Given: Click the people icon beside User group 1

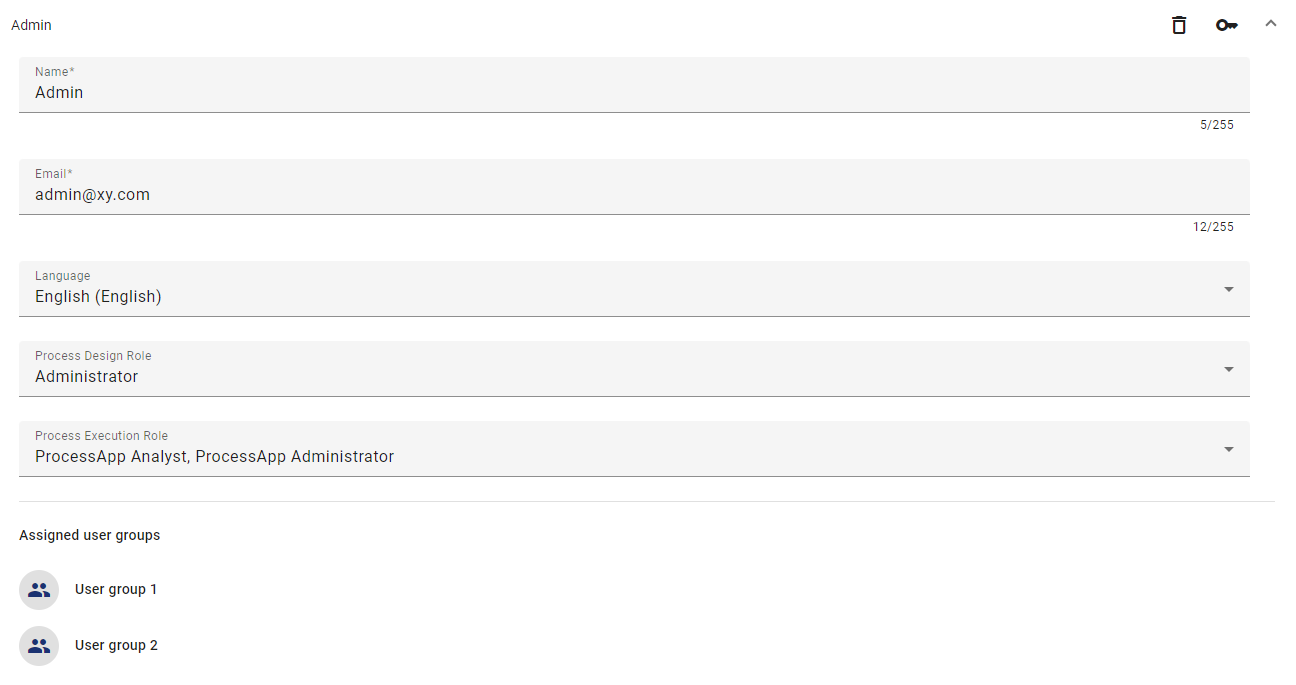Looking at the screenshot, I should click(38, 589).
